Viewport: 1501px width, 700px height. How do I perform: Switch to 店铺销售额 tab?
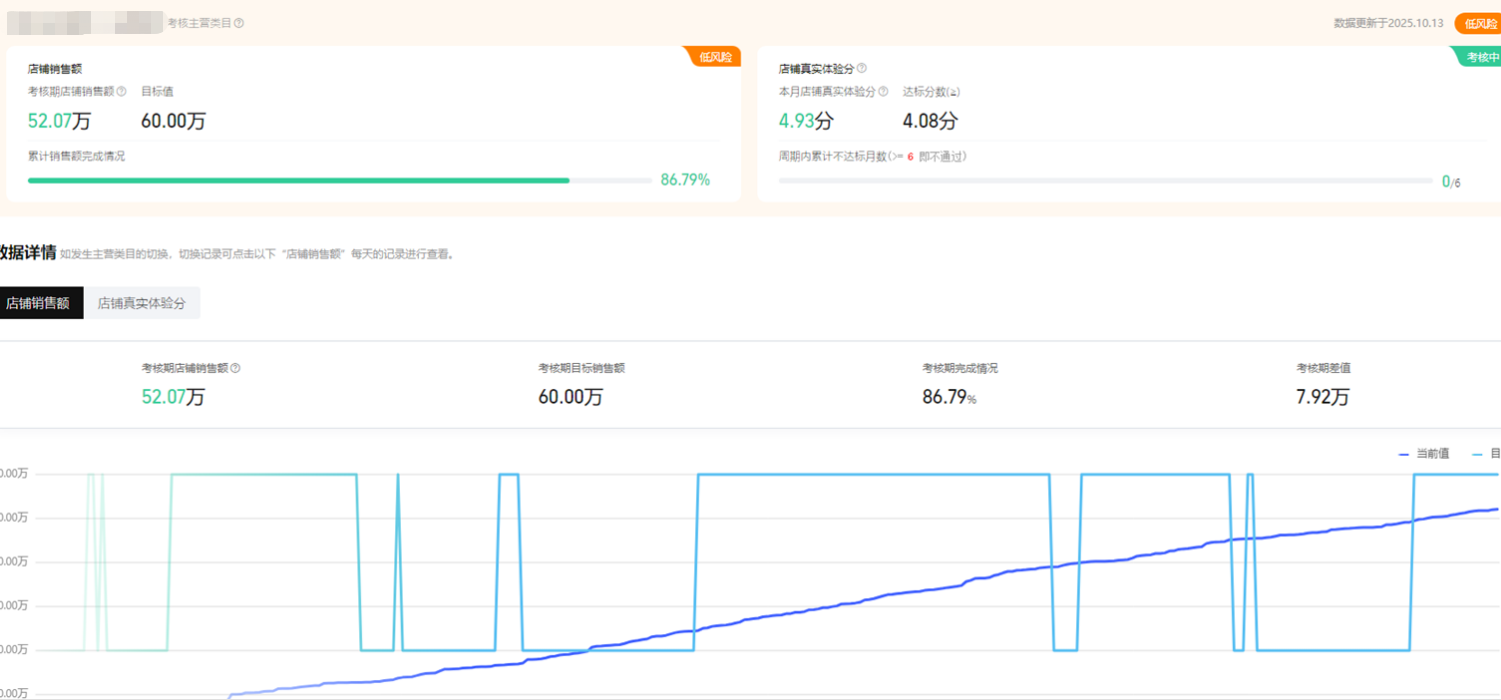point(38,303)
